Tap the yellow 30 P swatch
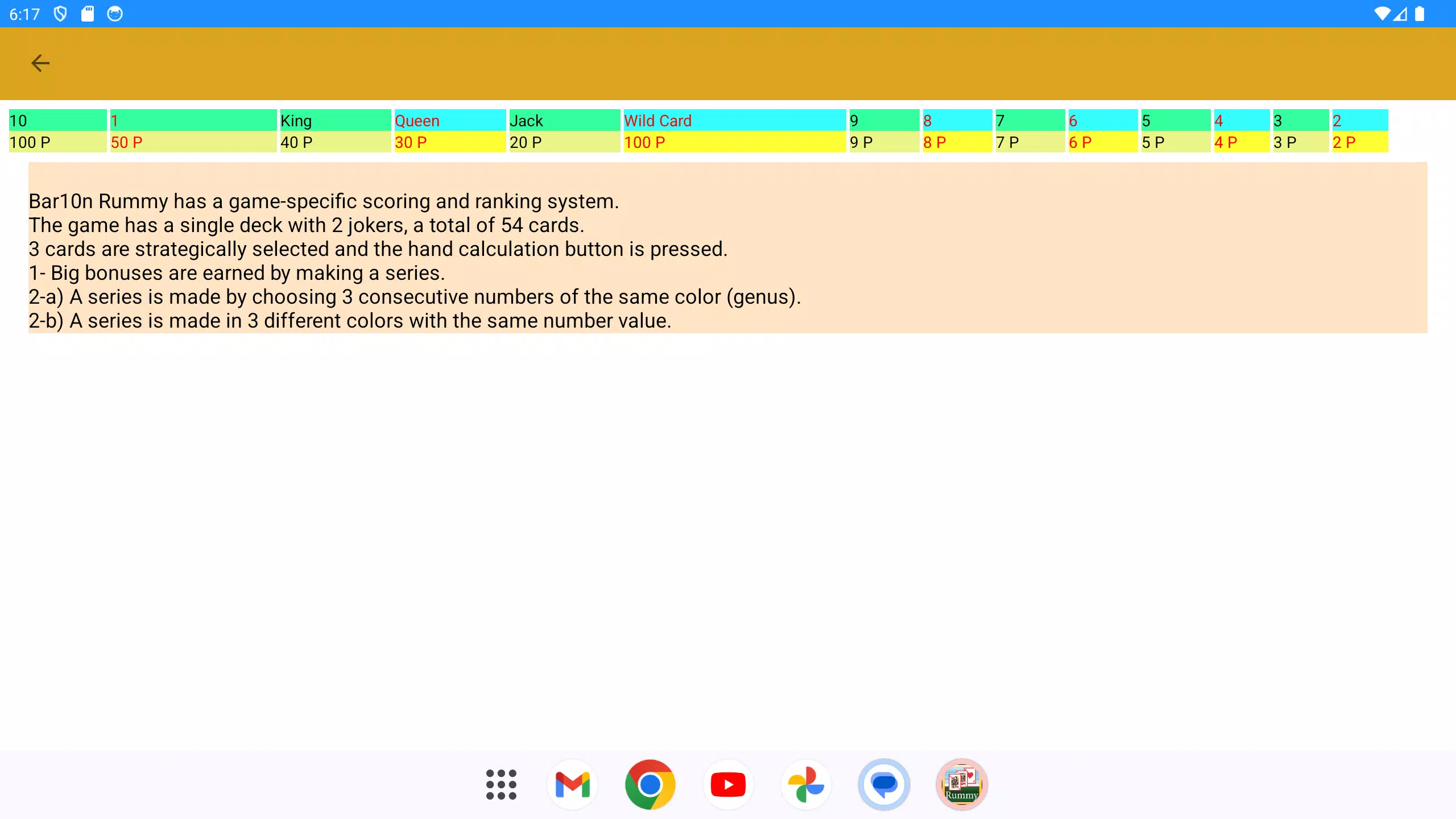The image size is (1456, 819). (449, 142)
